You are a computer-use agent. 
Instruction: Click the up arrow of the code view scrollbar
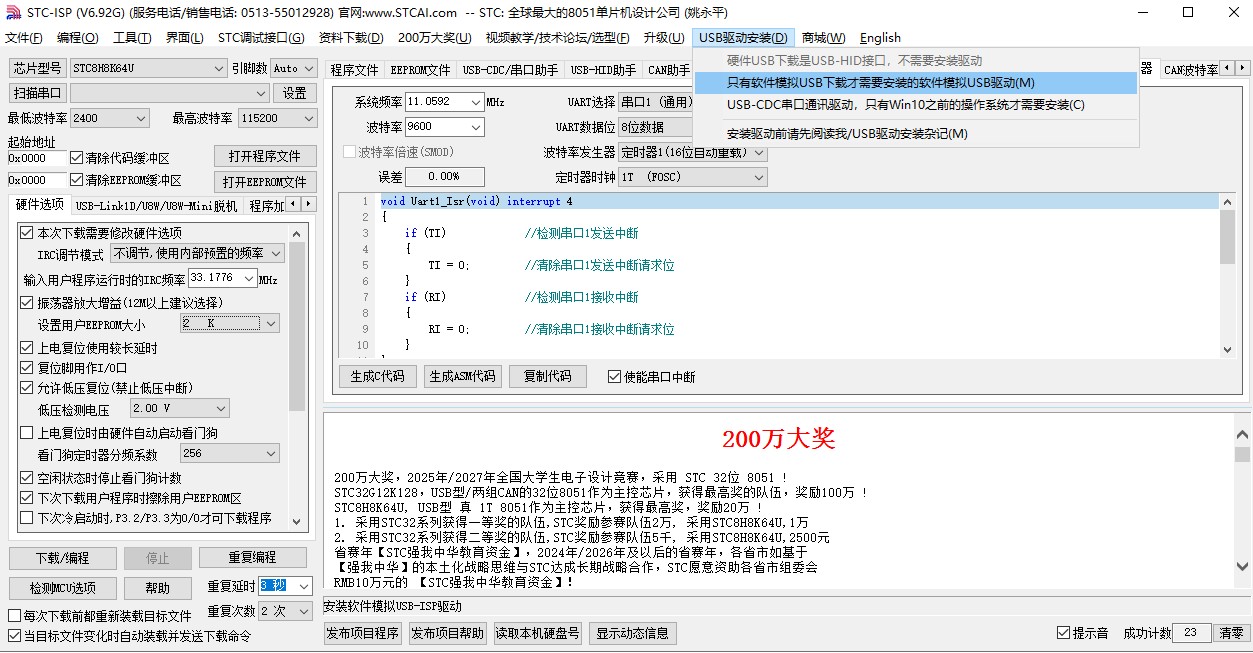1228,201
